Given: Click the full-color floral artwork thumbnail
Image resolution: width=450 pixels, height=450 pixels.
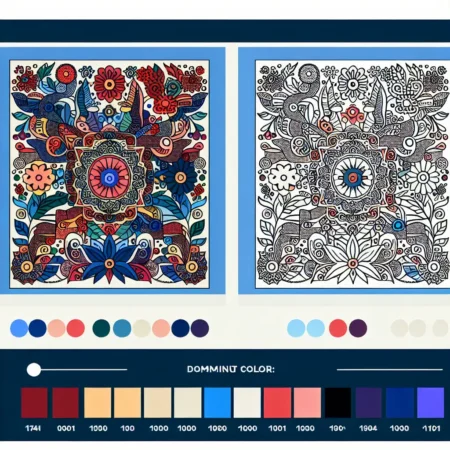Looking at the screenshot, I should tap(110, 174).
